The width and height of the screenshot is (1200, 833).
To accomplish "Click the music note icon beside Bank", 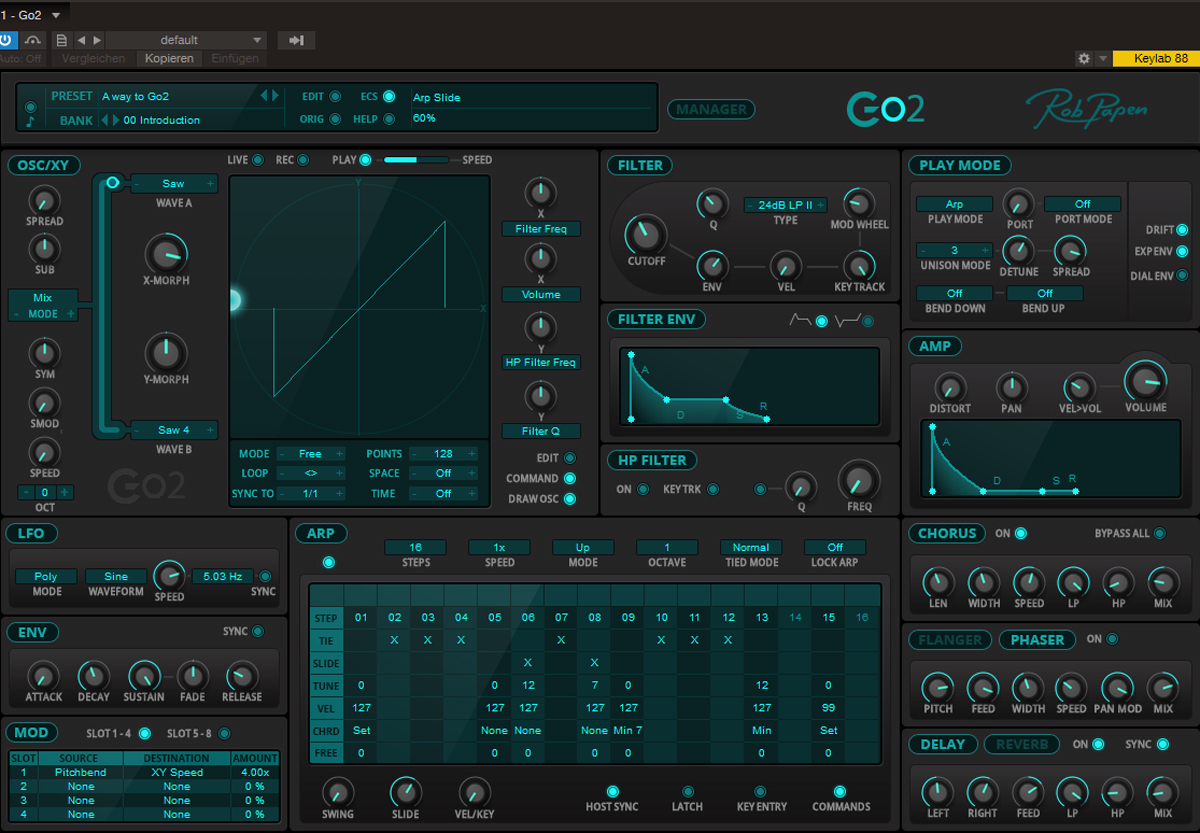I will tap(30, 121).
